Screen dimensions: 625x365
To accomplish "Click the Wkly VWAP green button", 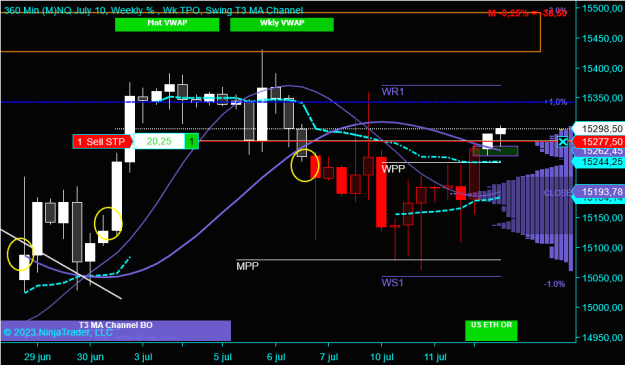I will tap(282, 24).
